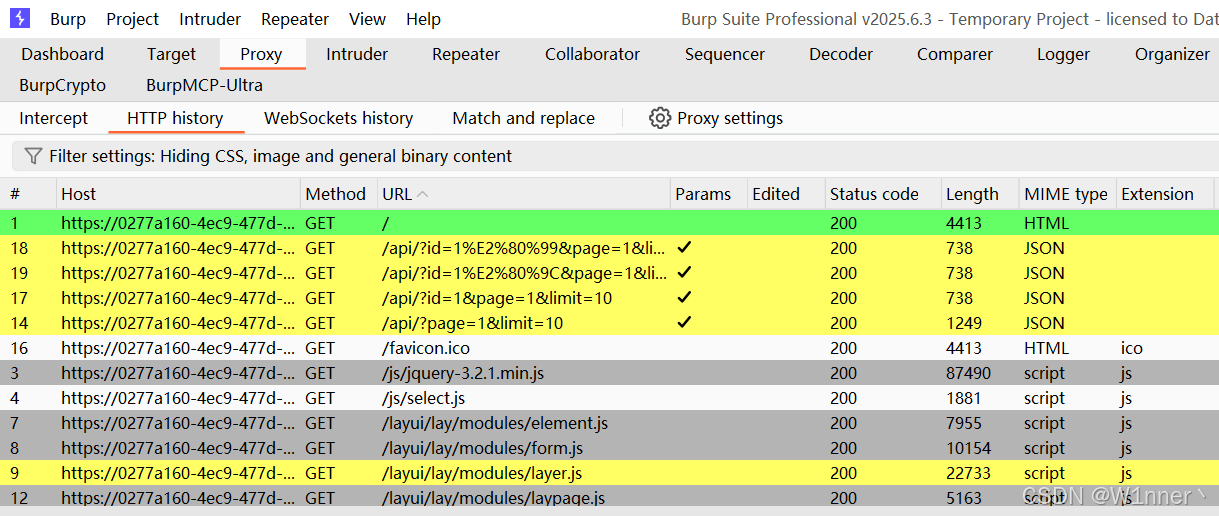Open the Organizer tab

click(x=1172, y=54)
